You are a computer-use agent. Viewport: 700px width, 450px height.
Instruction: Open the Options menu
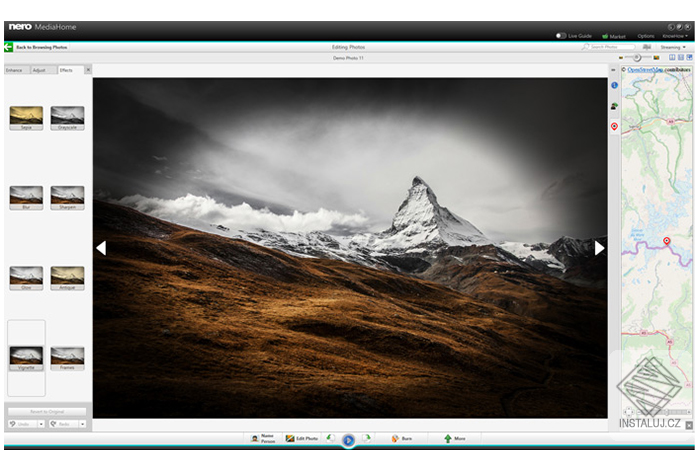coord(646,36)
